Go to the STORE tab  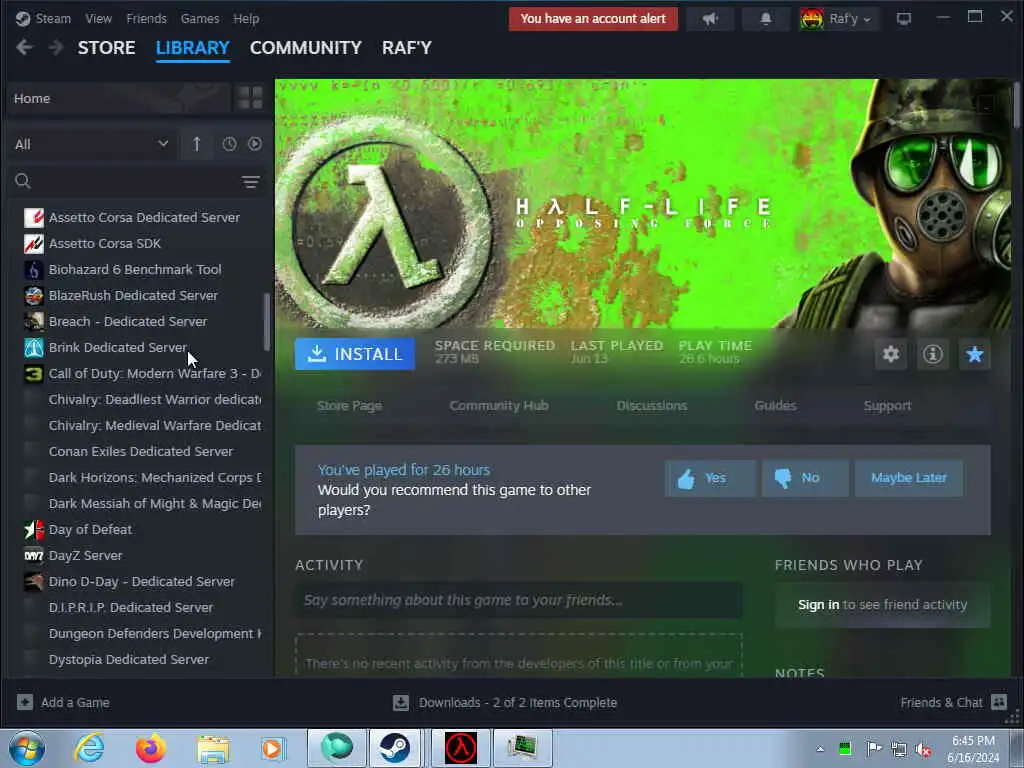pos(106,48)
